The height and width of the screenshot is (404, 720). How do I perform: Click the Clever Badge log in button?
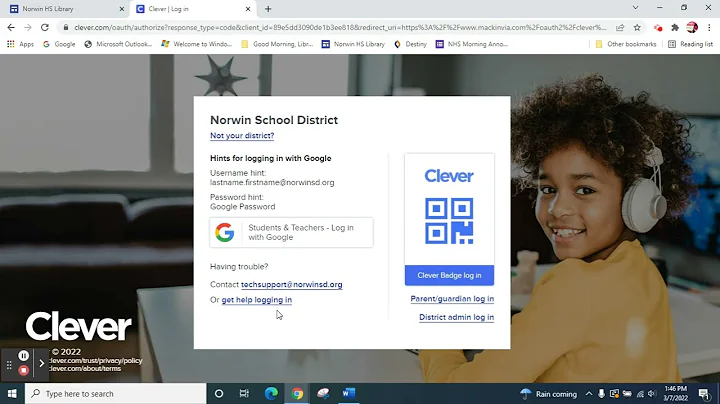(450, 275)
